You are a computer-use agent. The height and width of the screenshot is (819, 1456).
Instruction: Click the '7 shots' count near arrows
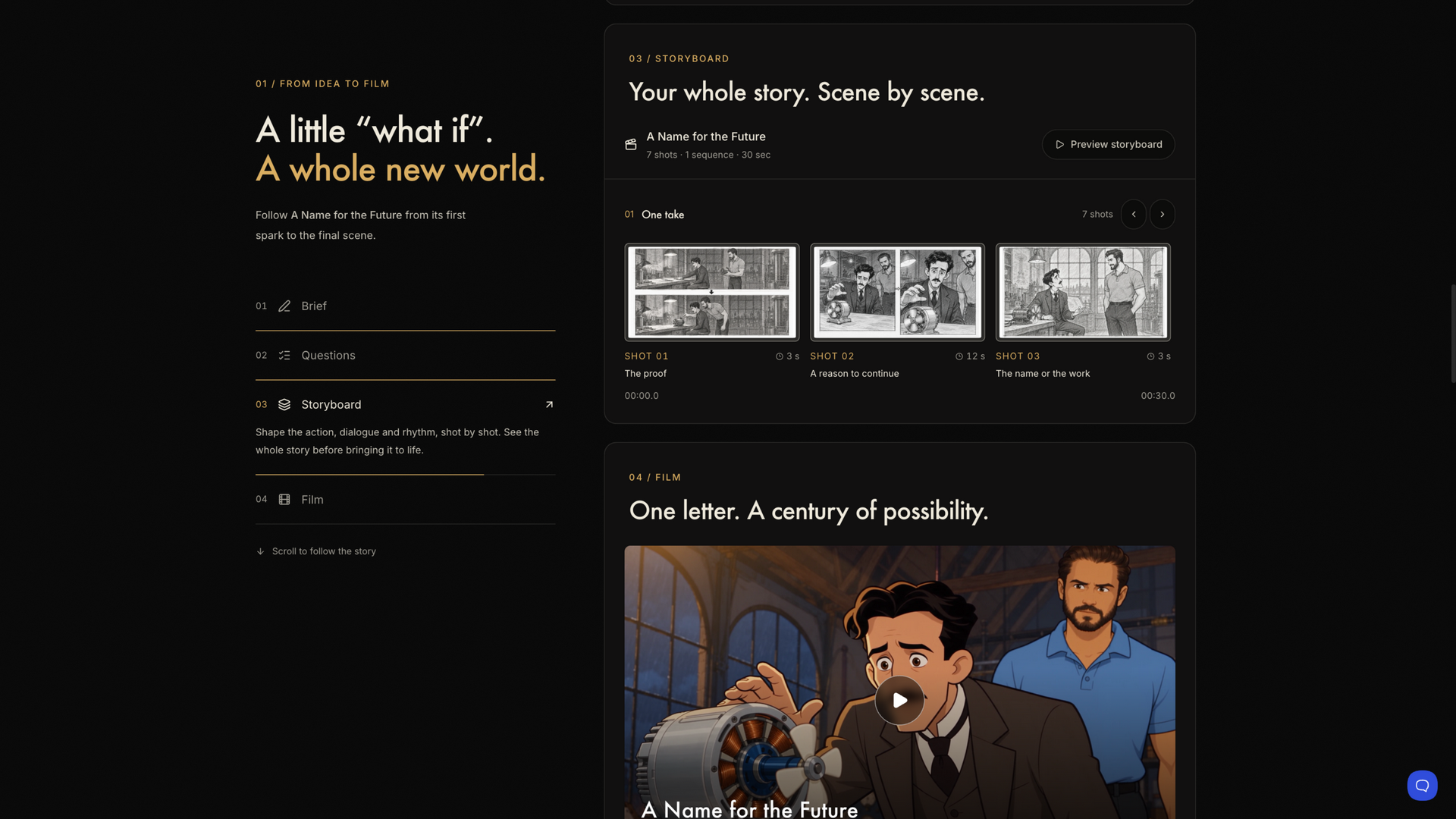coord(1097,215)
